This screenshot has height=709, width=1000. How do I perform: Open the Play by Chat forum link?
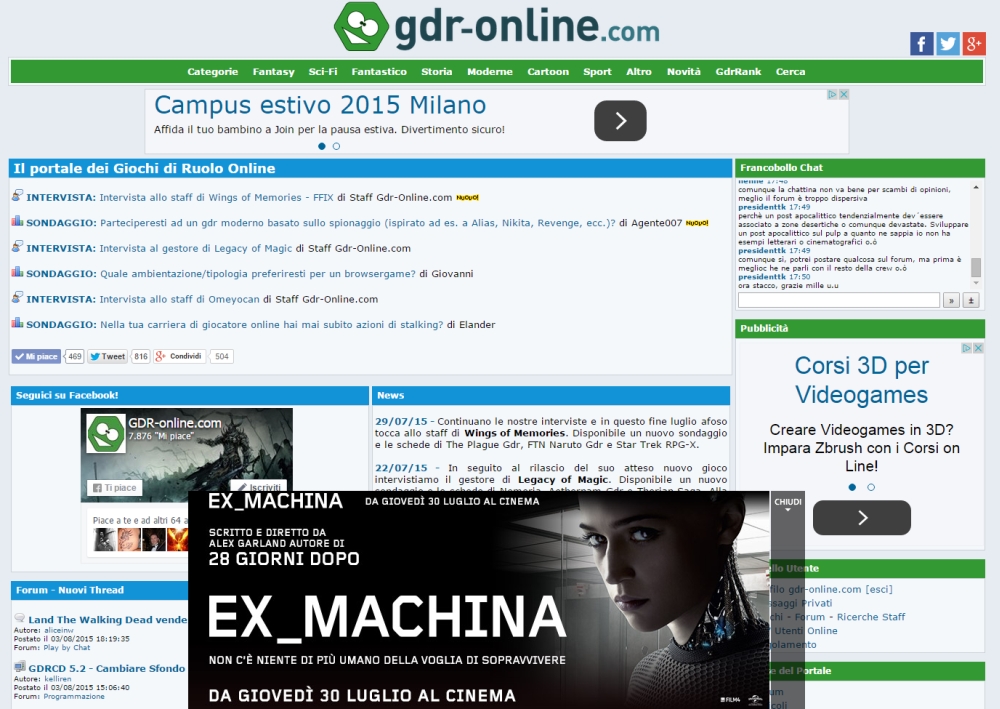67,647
